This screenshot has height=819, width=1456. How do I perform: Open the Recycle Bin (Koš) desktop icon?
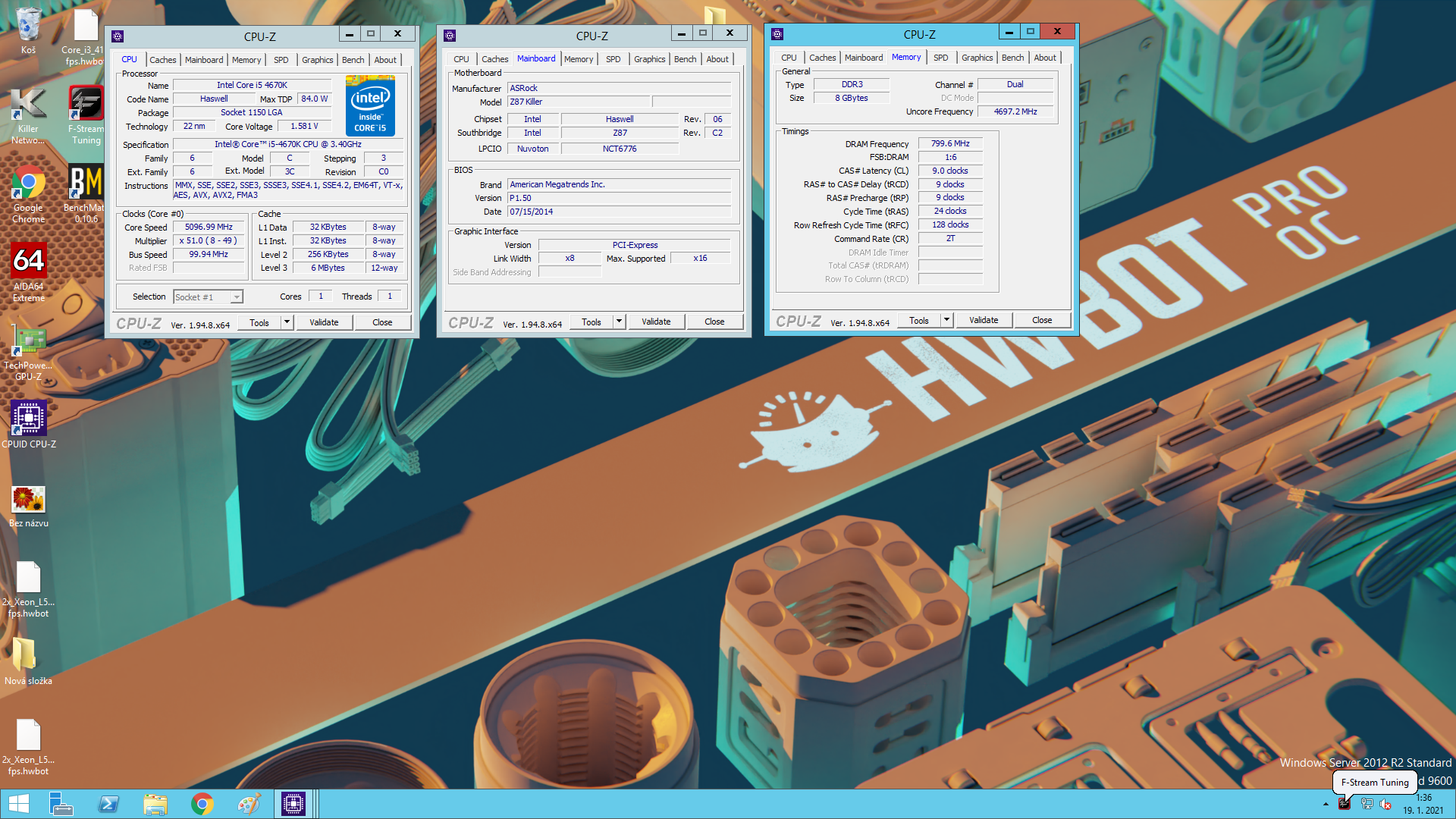28,30
